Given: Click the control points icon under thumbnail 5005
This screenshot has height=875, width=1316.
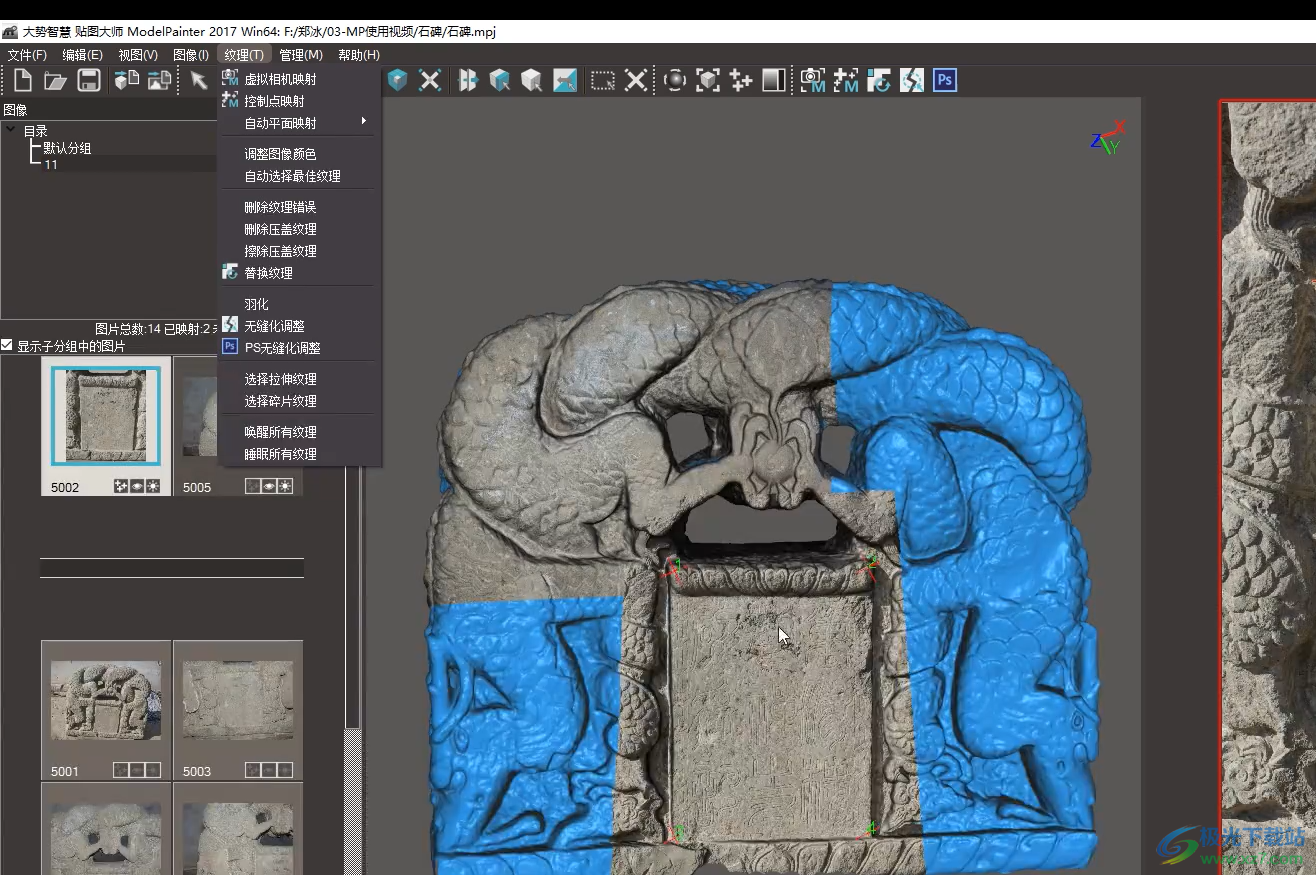Looking at the screenshot, I should coord(253,486).
